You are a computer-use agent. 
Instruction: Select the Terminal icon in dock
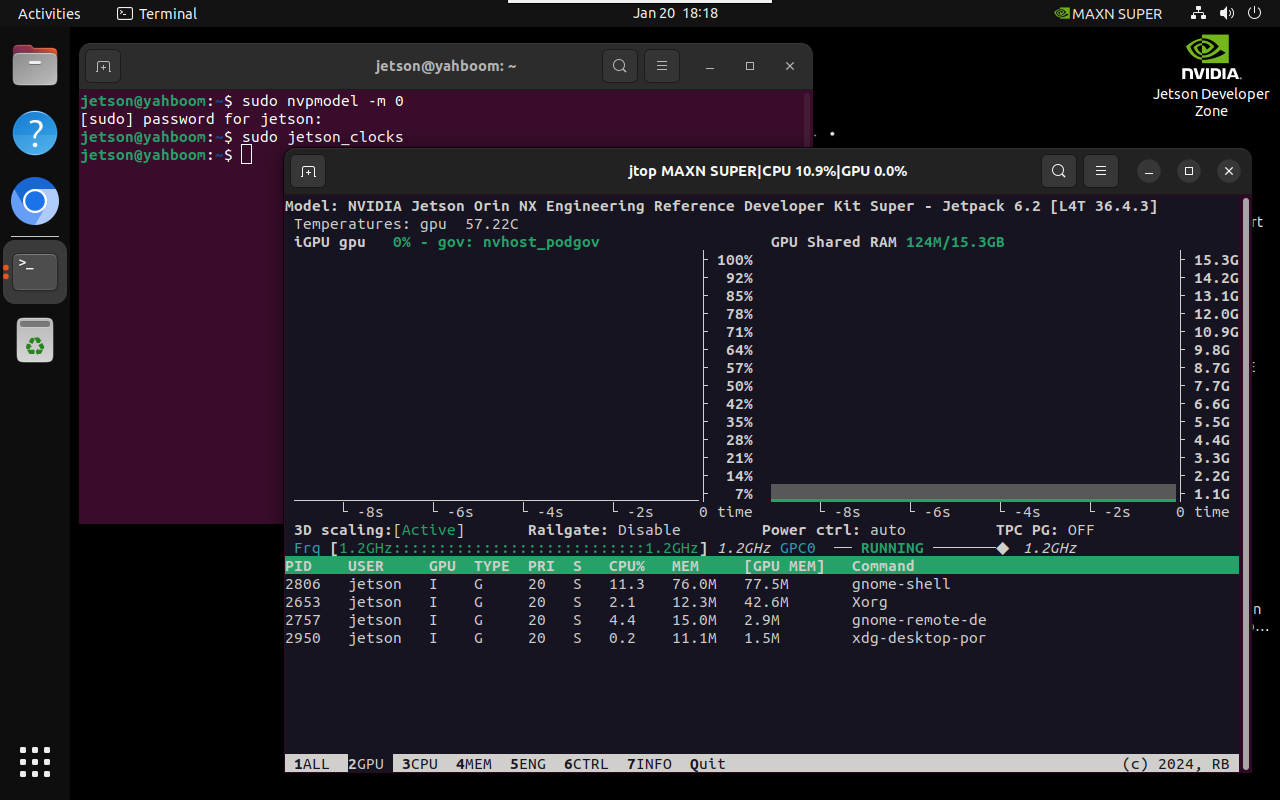tap(35, 271)
